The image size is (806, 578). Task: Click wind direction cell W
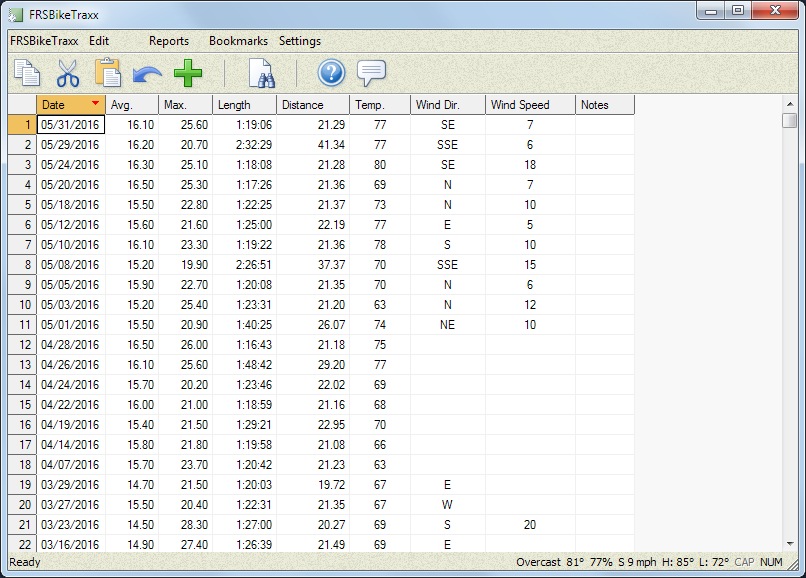pos(448,505)
